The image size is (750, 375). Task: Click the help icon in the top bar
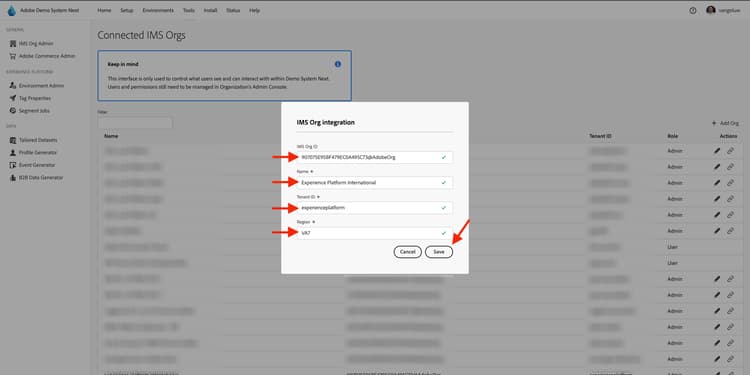(693, 11)
